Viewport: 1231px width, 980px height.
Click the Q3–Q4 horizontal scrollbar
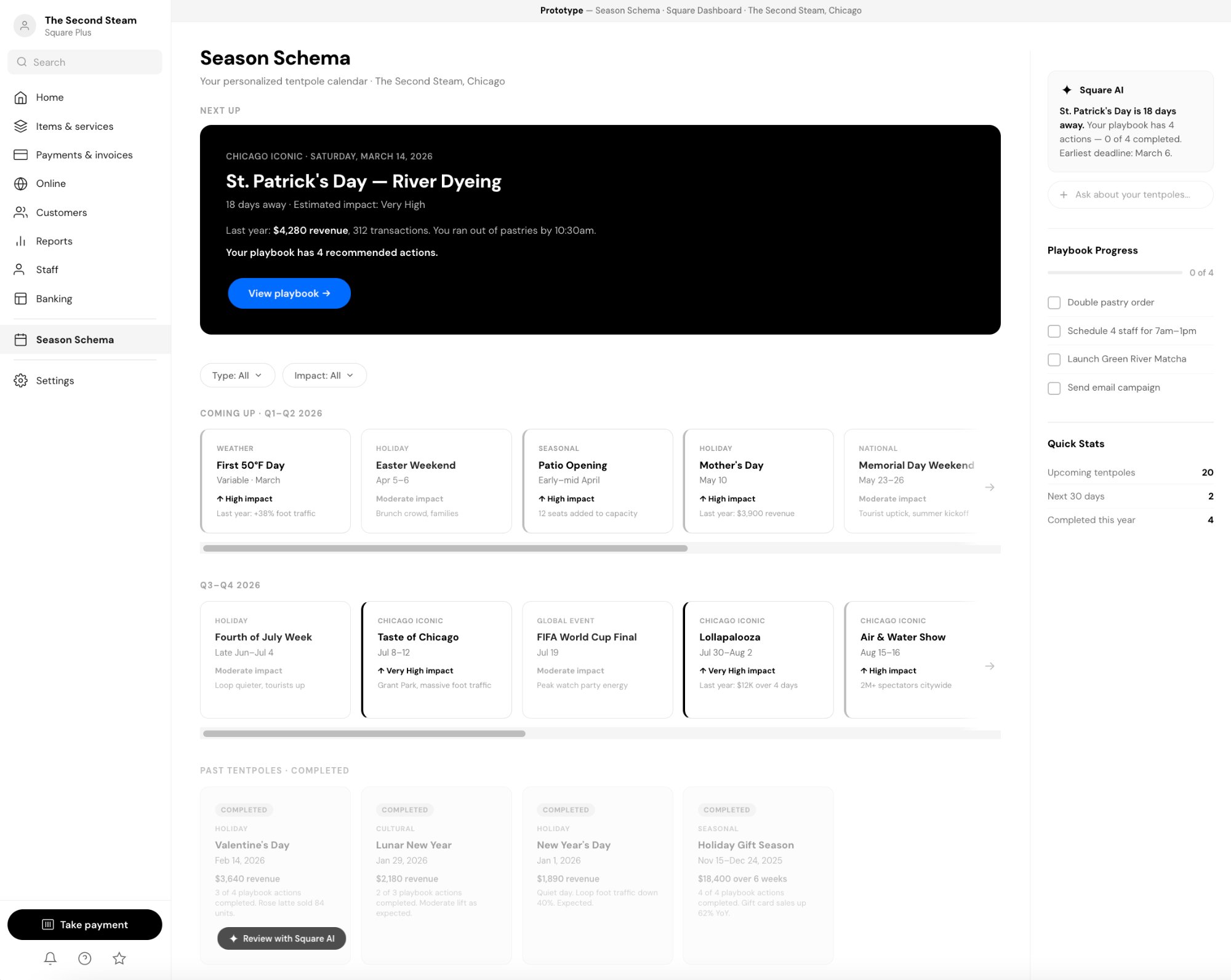pos(364,733)
